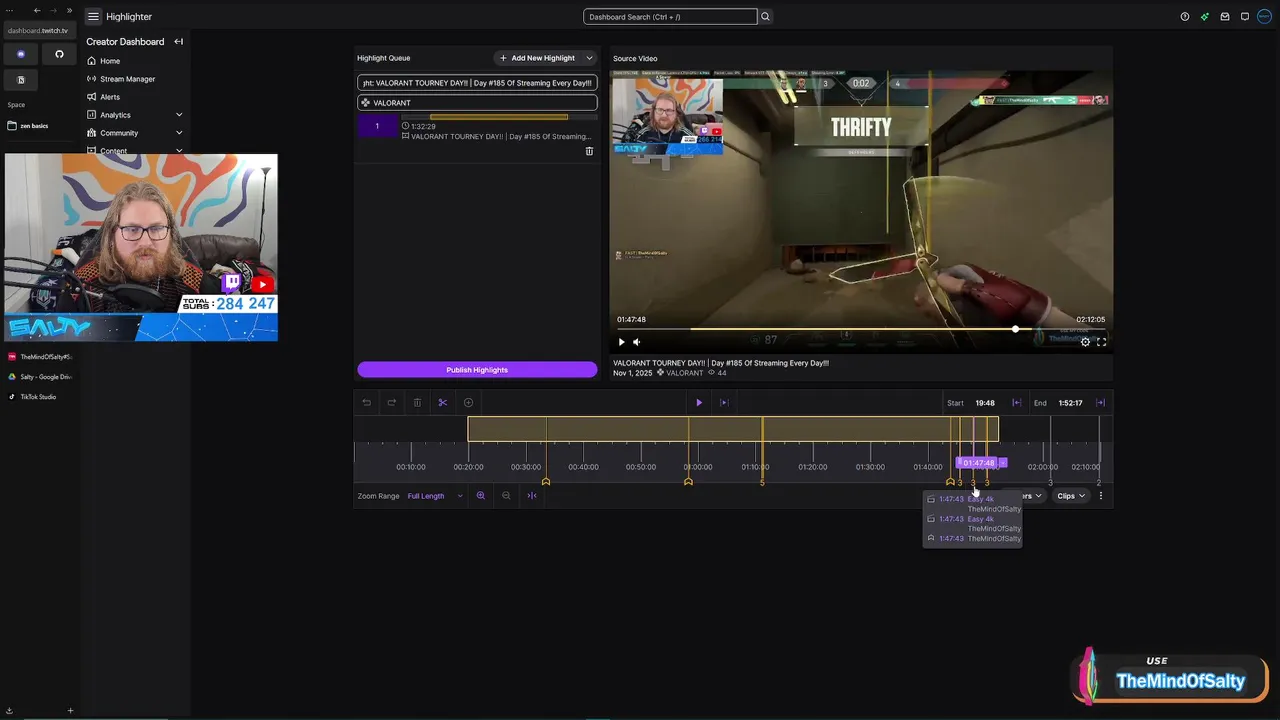
Task: Open the green sparkle icon in top bar
Action: [1205, 17]
